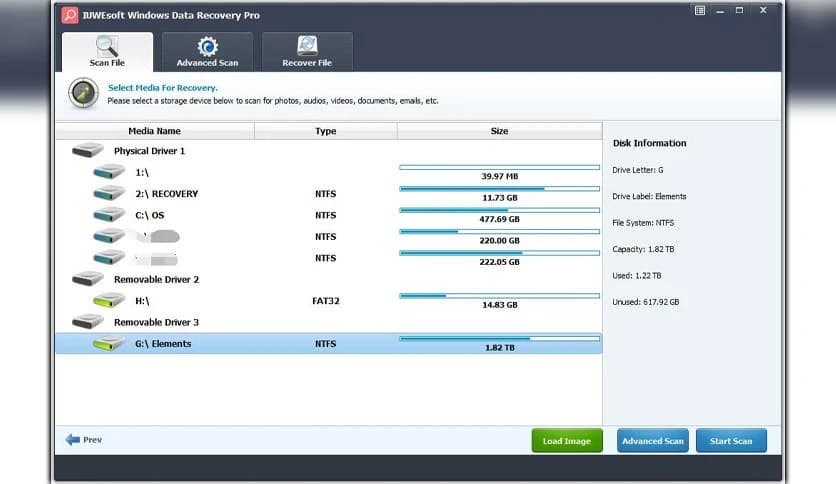Screen dimensions: 836x484
Task: Open the Recover File tab
Action: [307, 52]
